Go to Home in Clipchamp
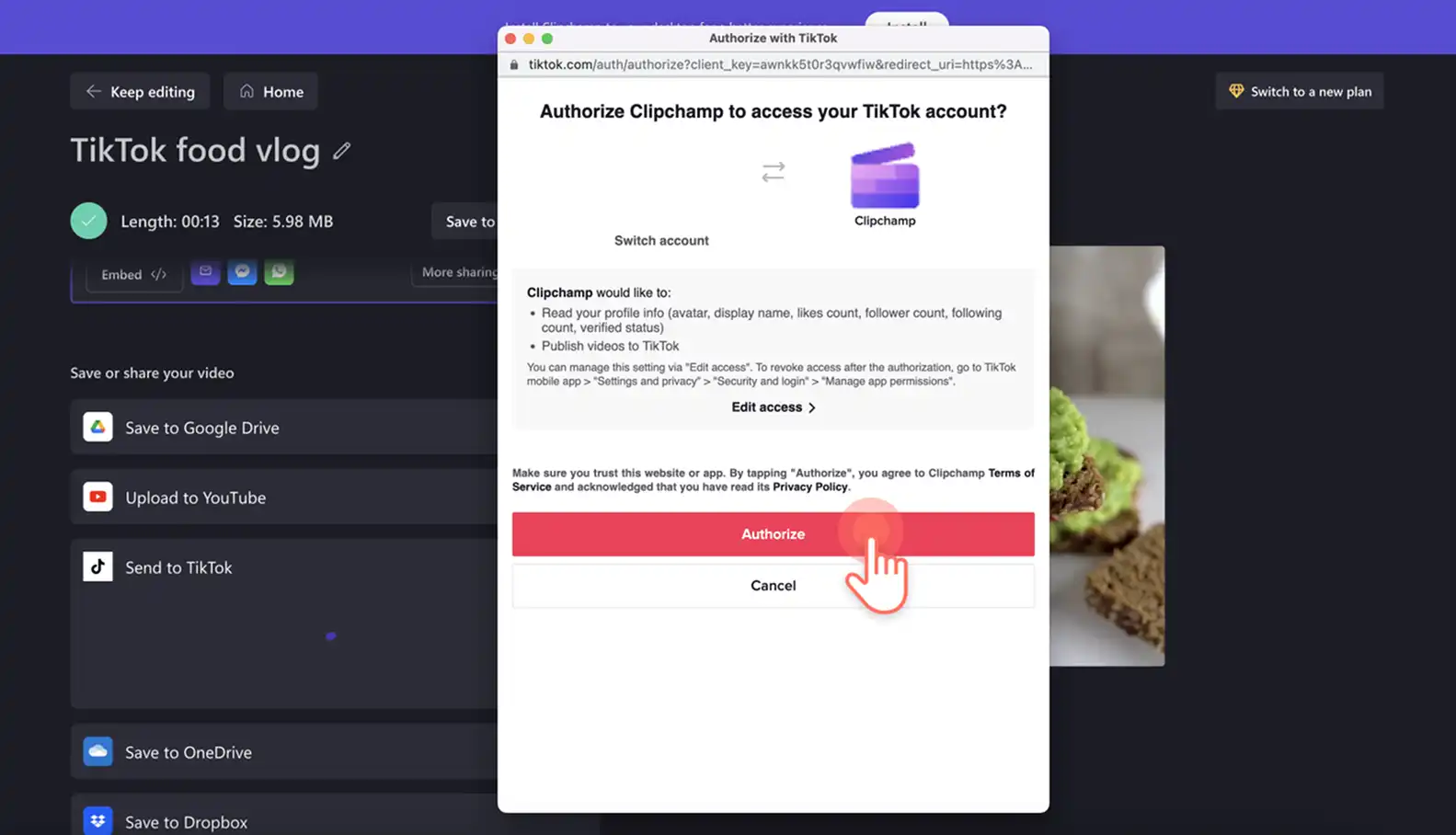The height and width of the screenshot is (835, 1456). [270, 91]
